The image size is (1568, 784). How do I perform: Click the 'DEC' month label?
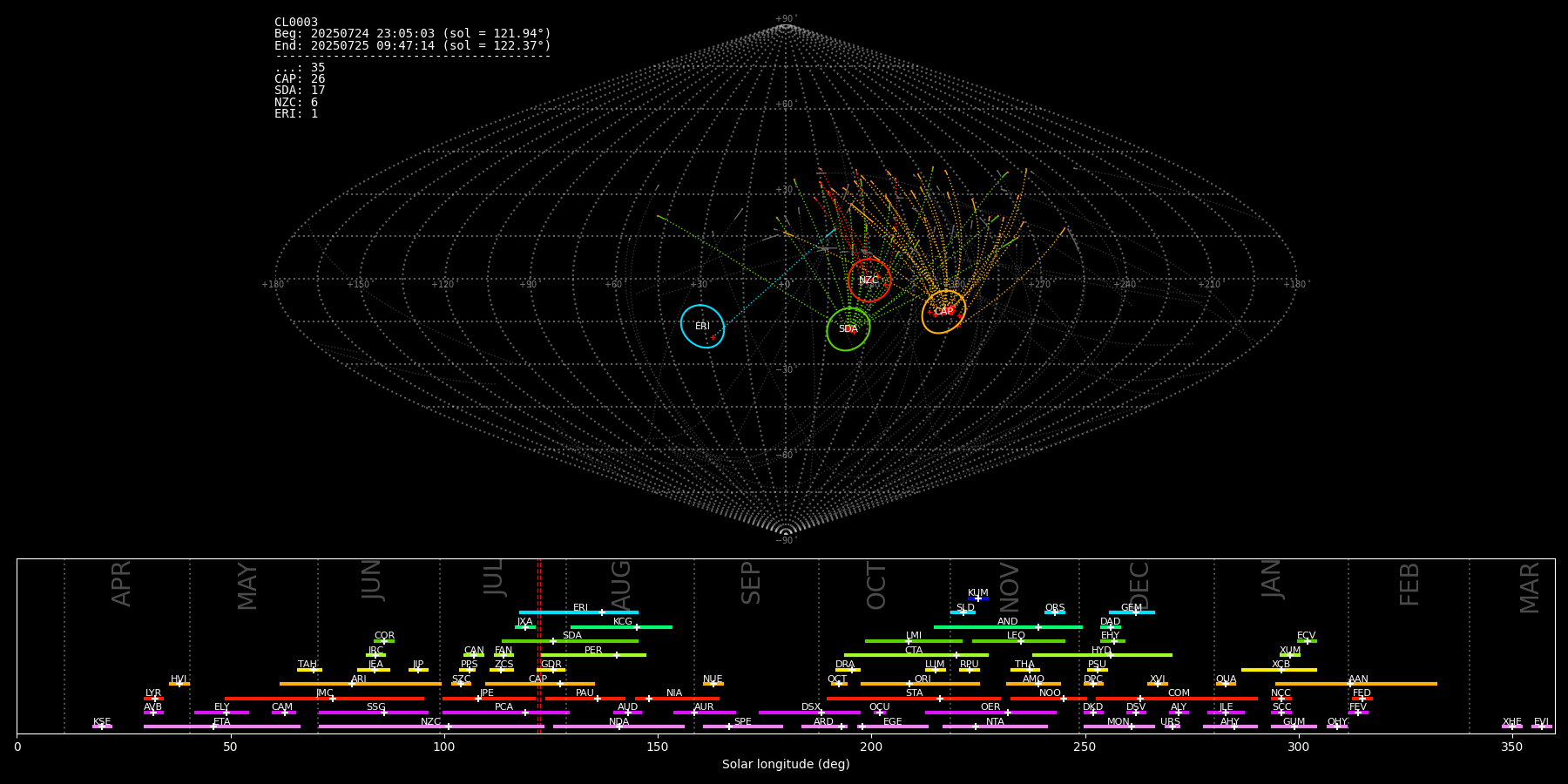(x=1139, y=585)
